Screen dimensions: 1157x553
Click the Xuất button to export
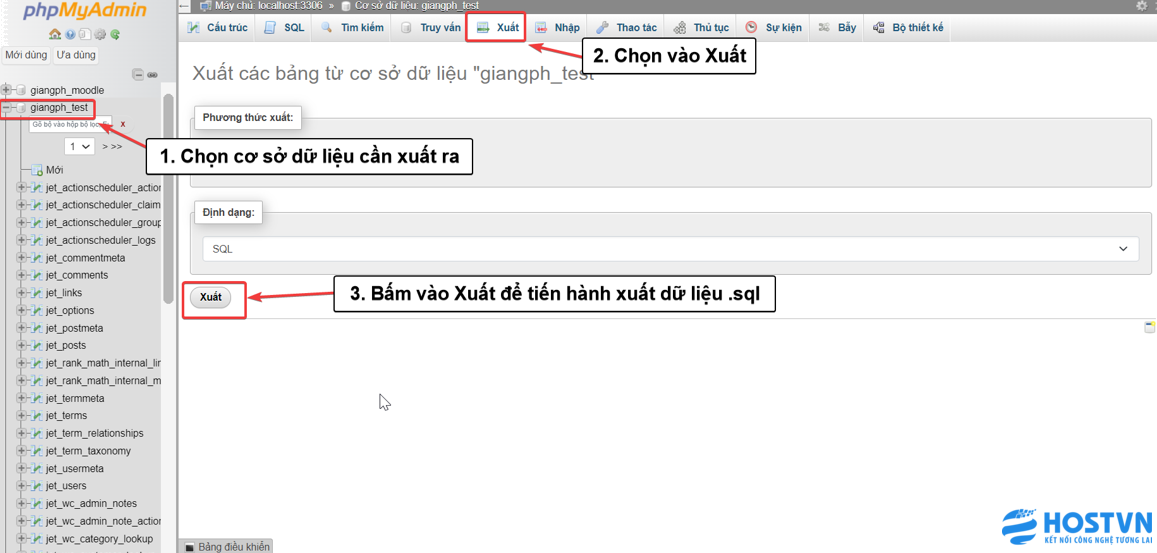[211, 297]
